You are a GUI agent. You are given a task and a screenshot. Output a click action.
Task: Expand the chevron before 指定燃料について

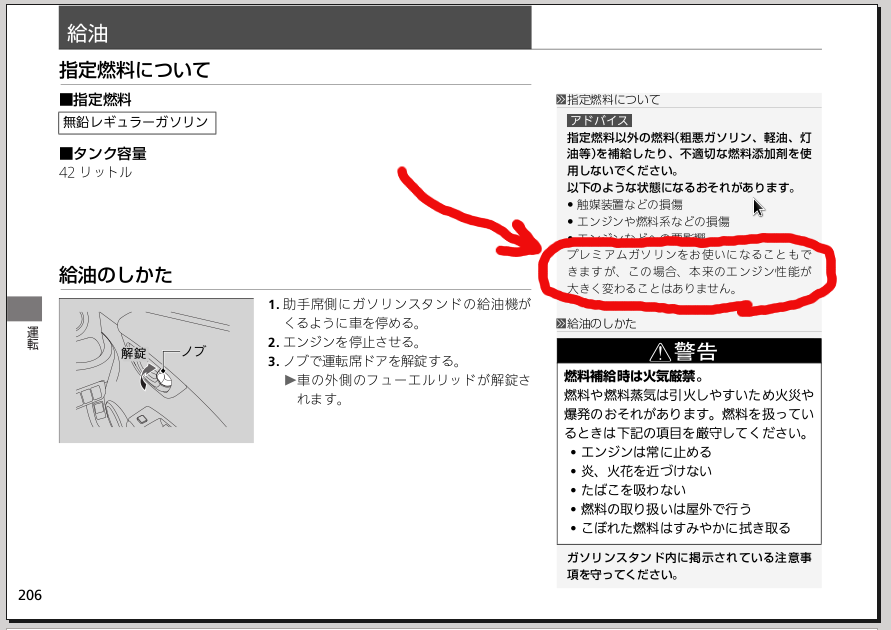click(x=561, y=99)
